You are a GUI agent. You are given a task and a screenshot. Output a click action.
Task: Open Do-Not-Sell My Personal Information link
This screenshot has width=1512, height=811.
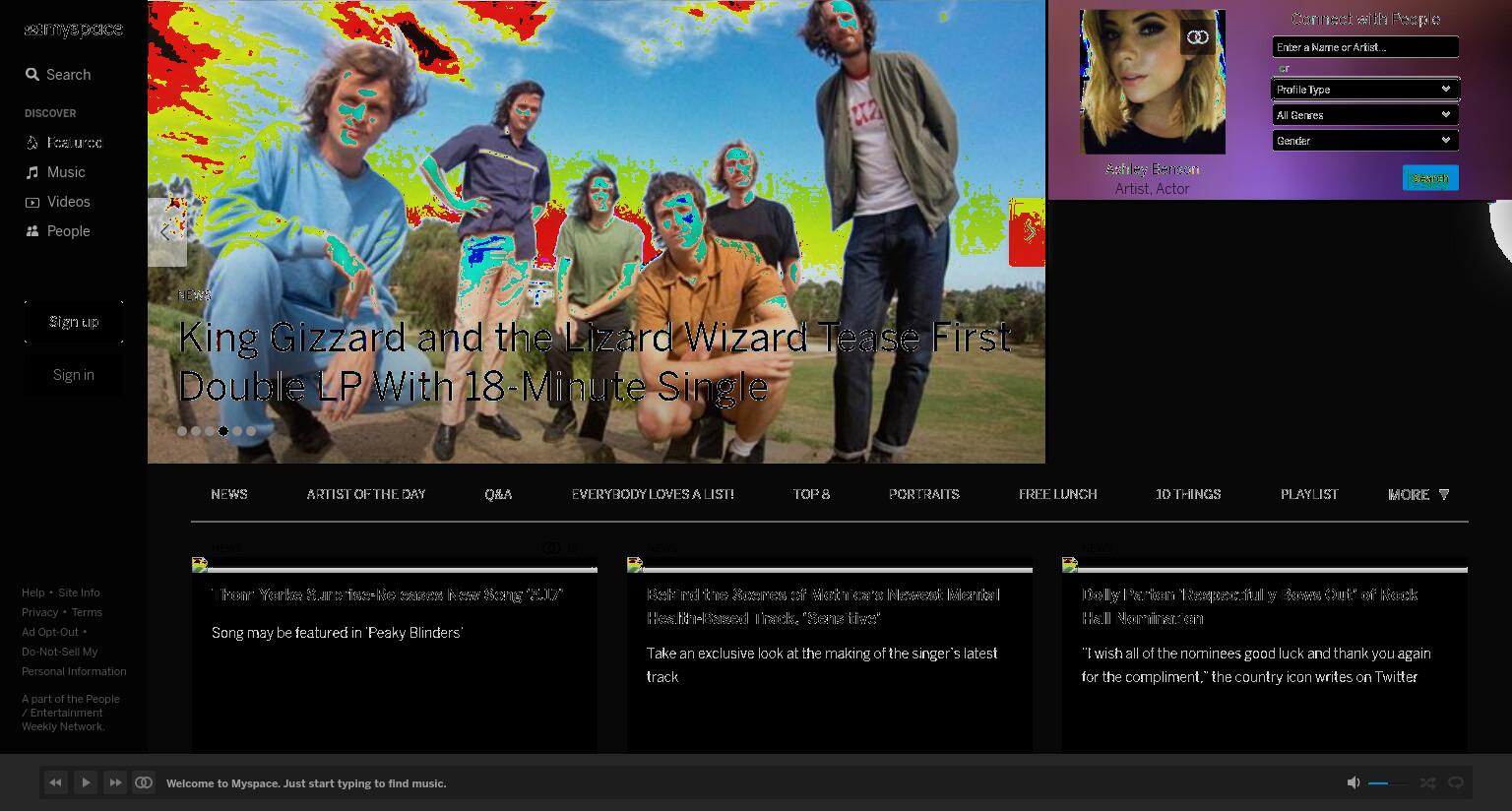pos(74,661)
